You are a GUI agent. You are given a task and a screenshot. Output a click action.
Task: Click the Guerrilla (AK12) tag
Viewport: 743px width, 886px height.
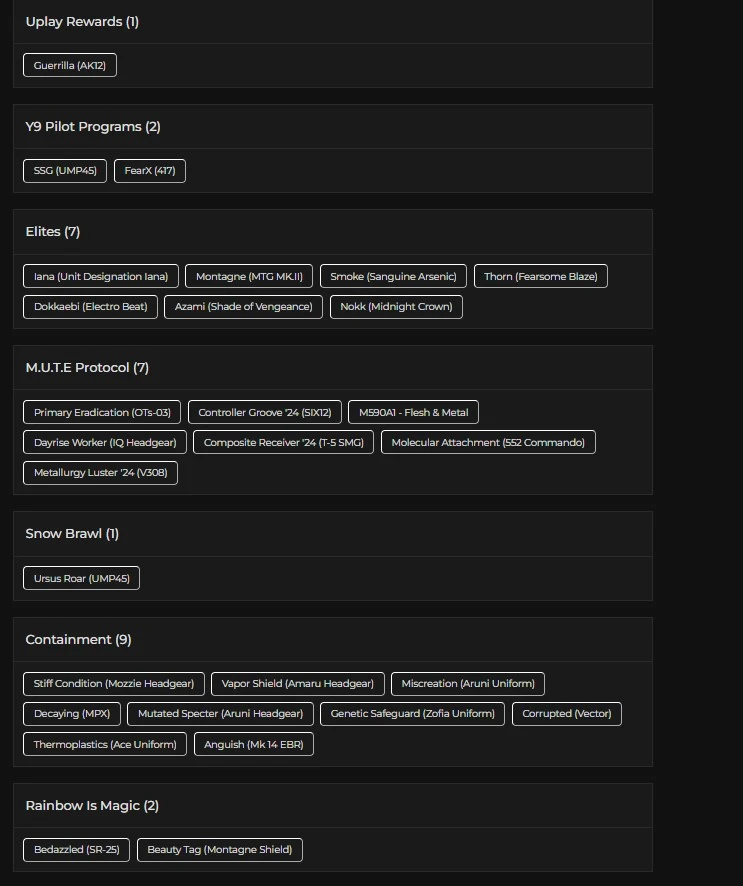tap(70, 66)
